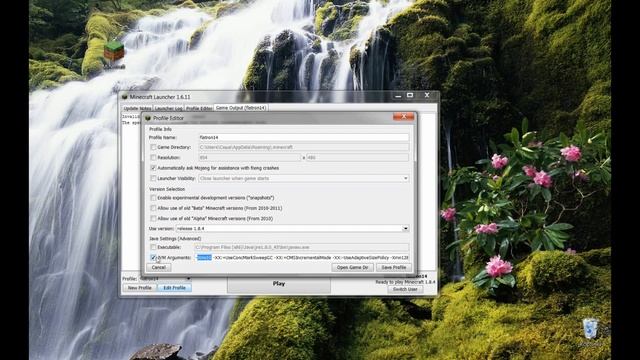Click the New Profile button

click(140, 288)
